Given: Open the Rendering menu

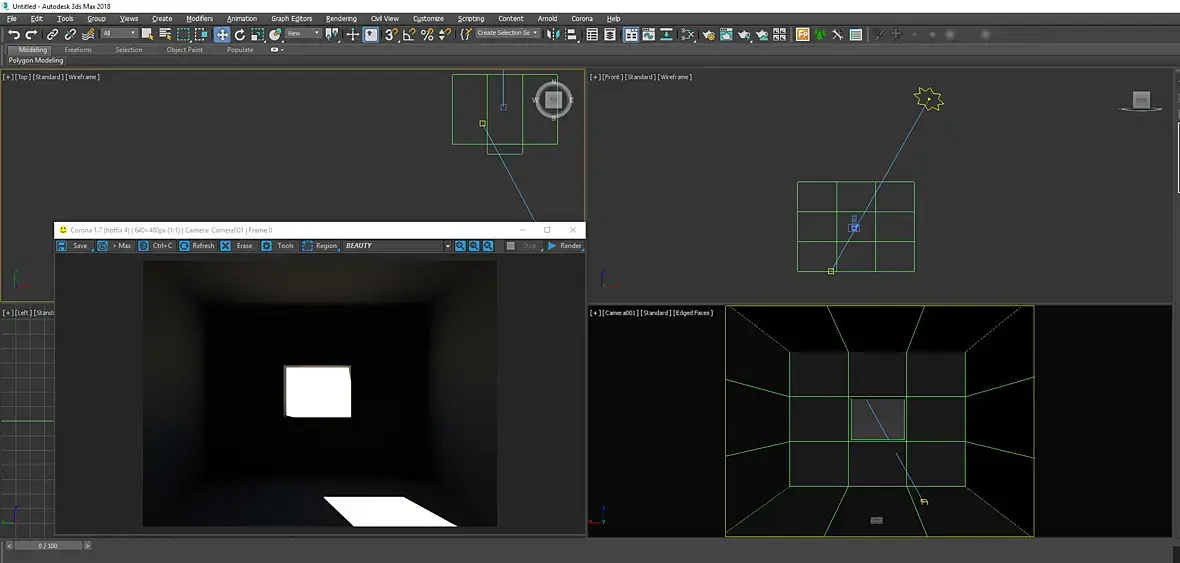Looking at the screenshot, I should click(x=341, y=18).
